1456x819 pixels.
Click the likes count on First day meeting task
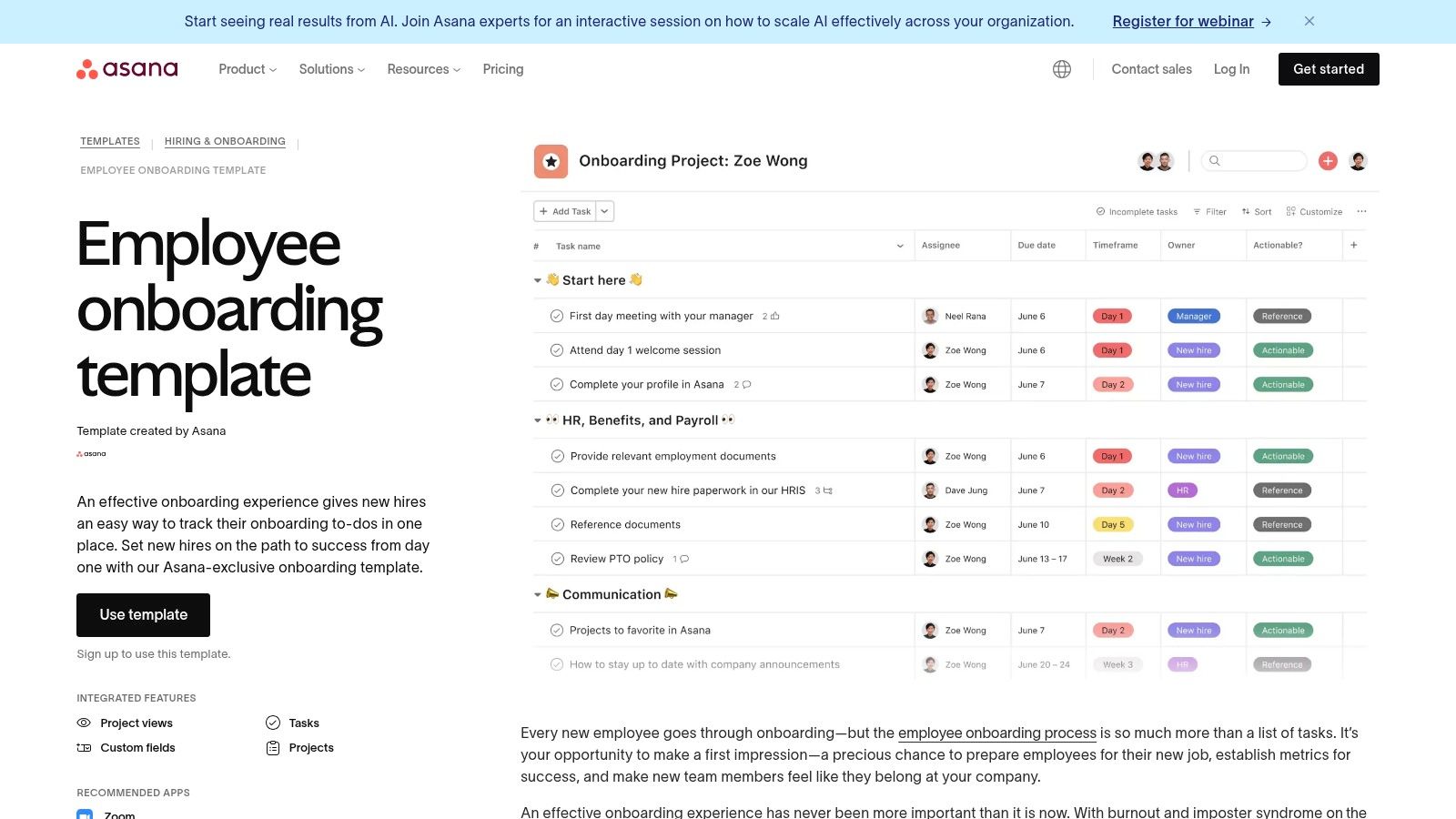(771, 317)
